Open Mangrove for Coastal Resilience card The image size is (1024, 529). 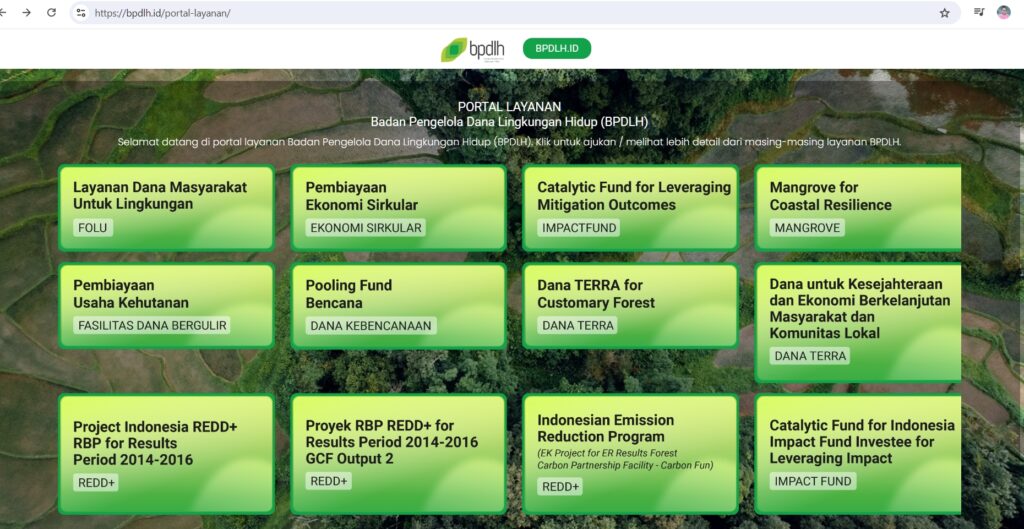(x=858, y=207)
